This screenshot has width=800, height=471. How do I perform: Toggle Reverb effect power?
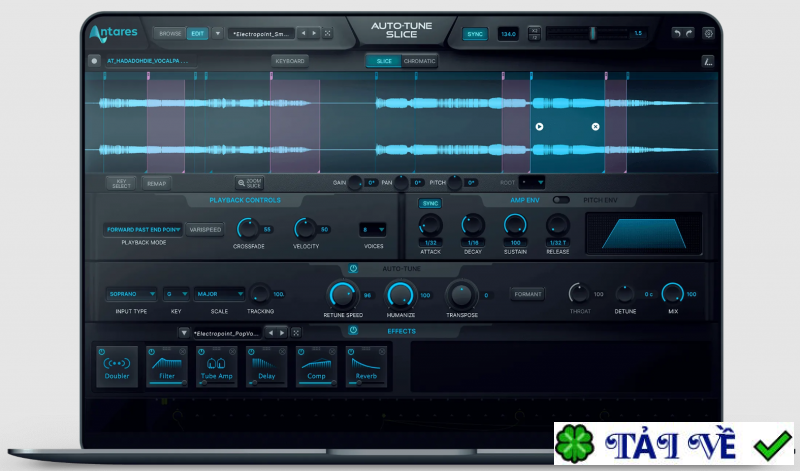(x=351, y=352)
